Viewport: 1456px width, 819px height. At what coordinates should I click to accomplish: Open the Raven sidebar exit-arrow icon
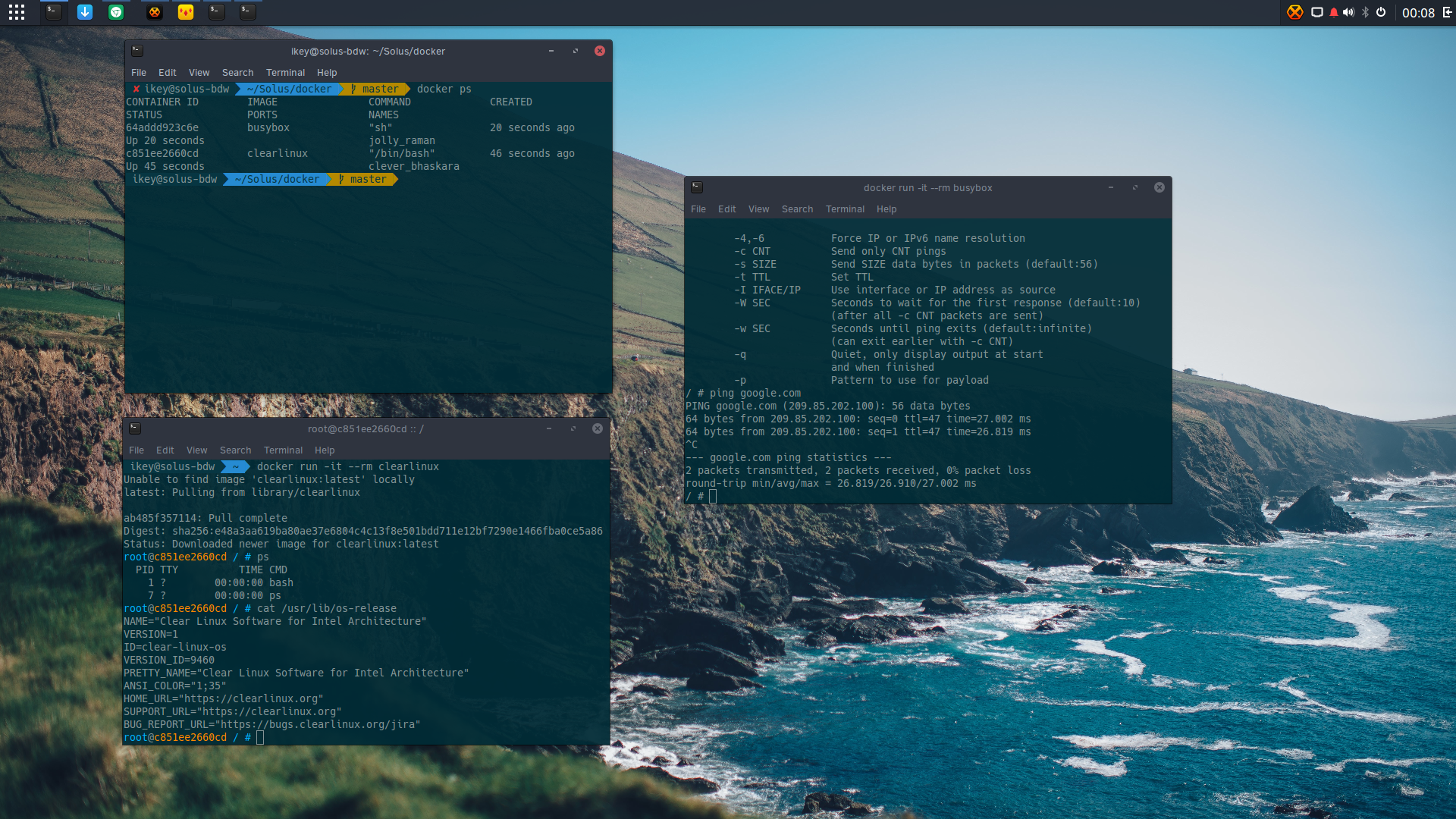[1447, 12]
